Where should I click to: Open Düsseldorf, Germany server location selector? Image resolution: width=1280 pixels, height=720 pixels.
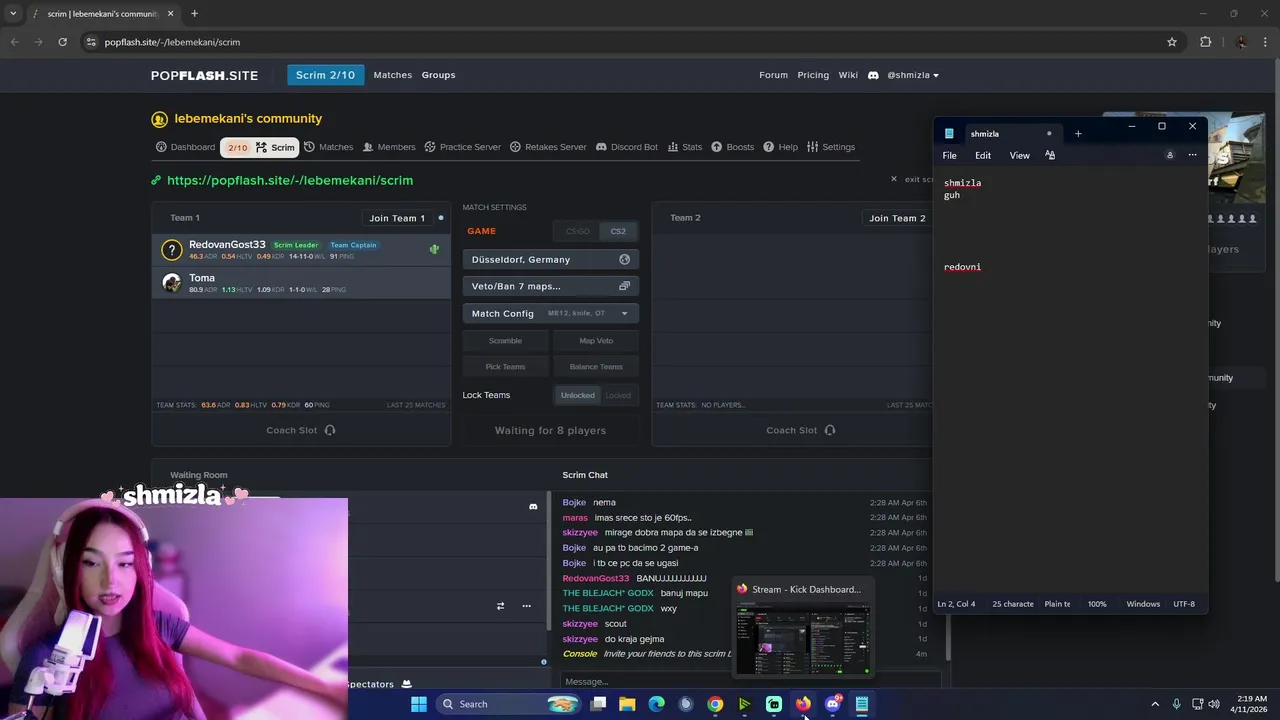tap(551, 259)
